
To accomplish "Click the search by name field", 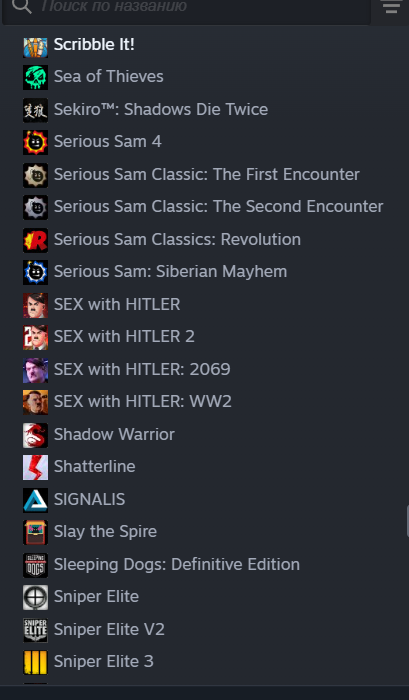I will click(x=187, y=9).
